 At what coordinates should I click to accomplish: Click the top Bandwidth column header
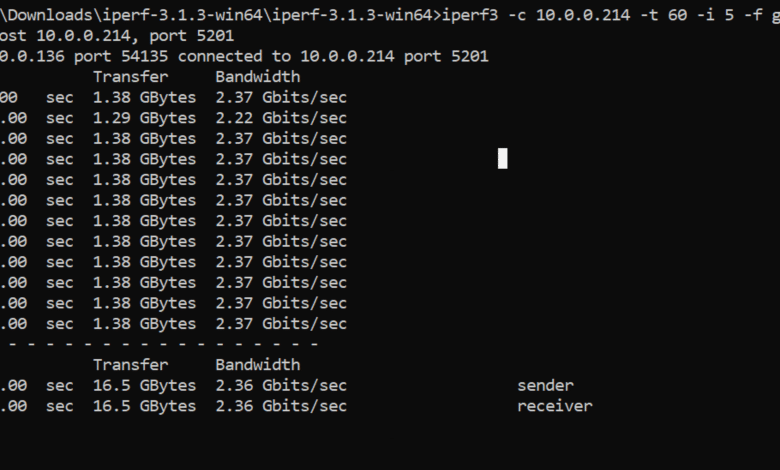(x=258, y=77)
